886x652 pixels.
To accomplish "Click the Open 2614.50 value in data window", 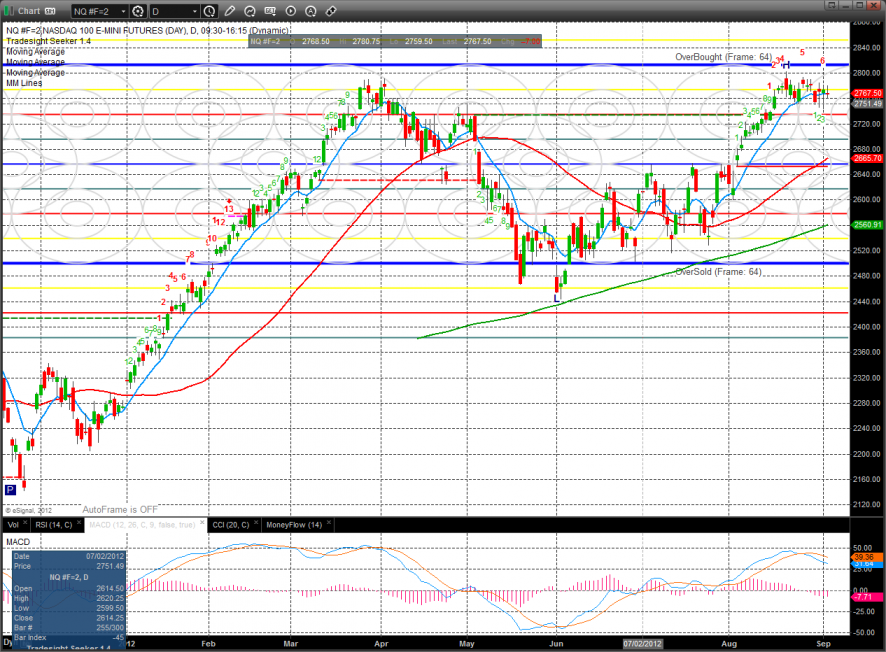I will (x=110, y=588).
